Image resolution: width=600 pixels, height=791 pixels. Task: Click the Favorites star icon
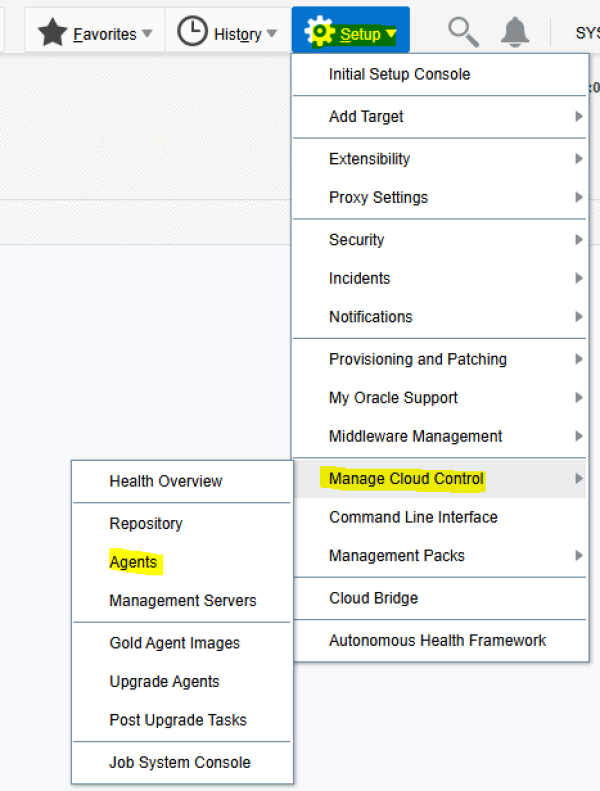(x=52, y=33)
